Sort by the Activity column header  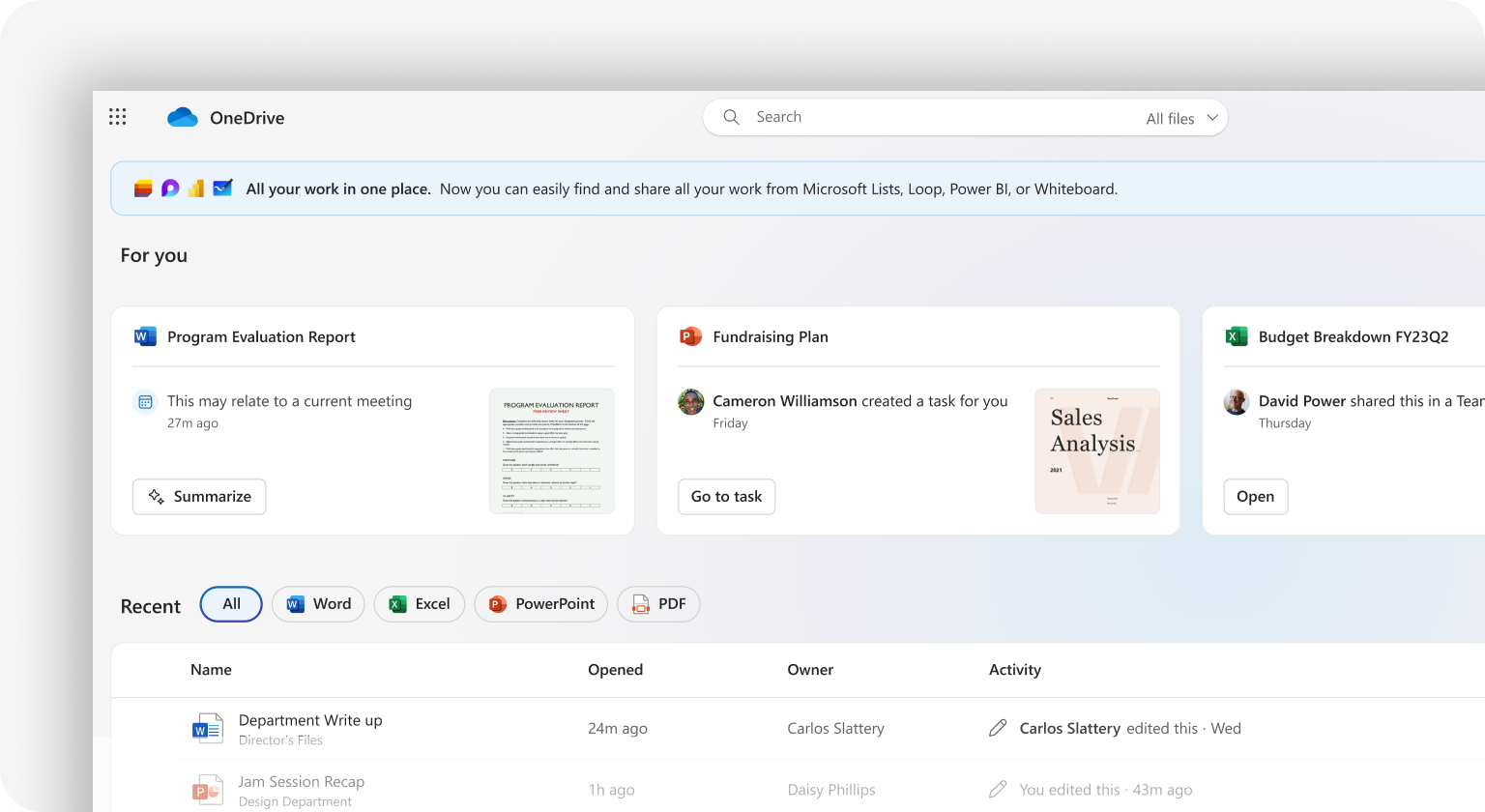point(1015,670)
